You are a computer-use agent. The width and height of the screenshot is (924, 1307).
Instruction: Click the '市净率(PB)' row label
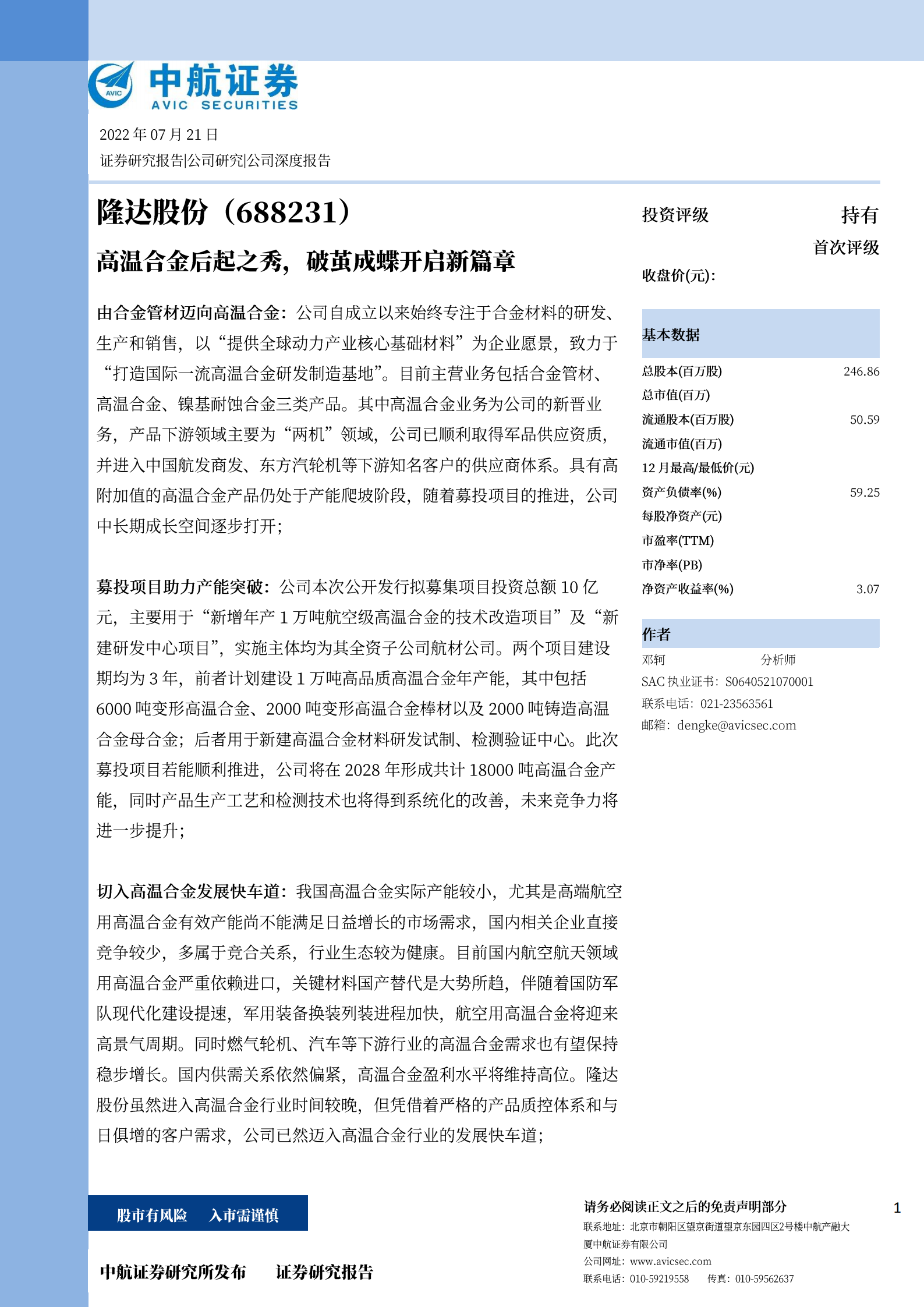672,565
